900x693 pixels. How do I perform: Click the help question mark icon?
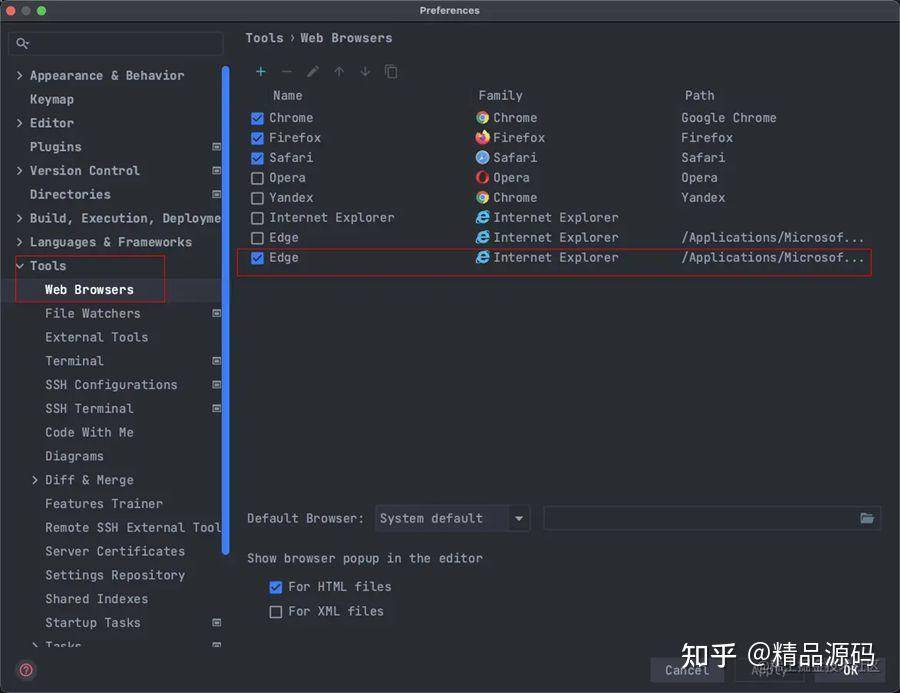[25, 670]
